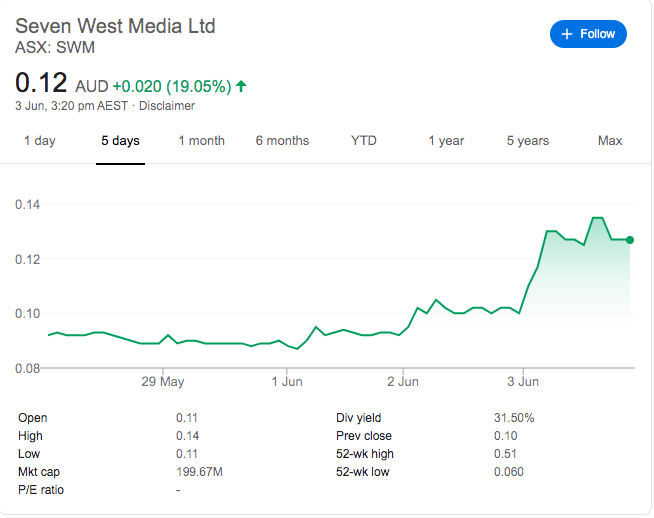Click the Prev close value 0.10
The image size is (654, 518).
point(506,436)
